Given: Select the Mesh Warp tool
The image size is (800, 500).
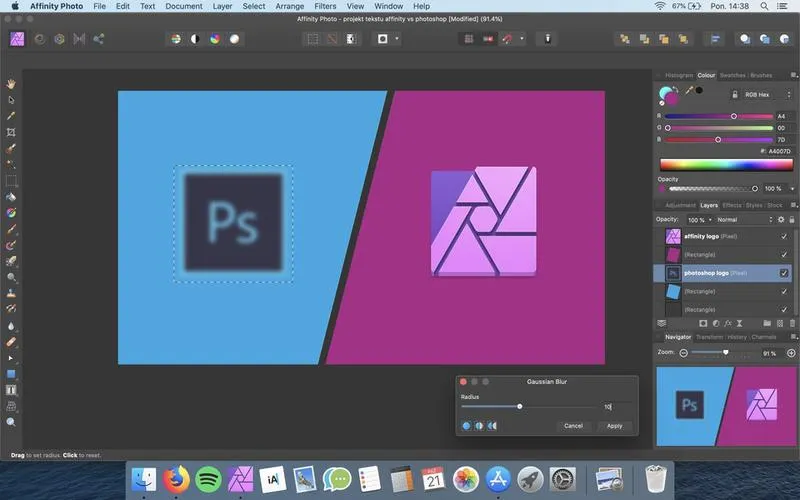Looking at the screenshot, I should click(x=11, y=406).
